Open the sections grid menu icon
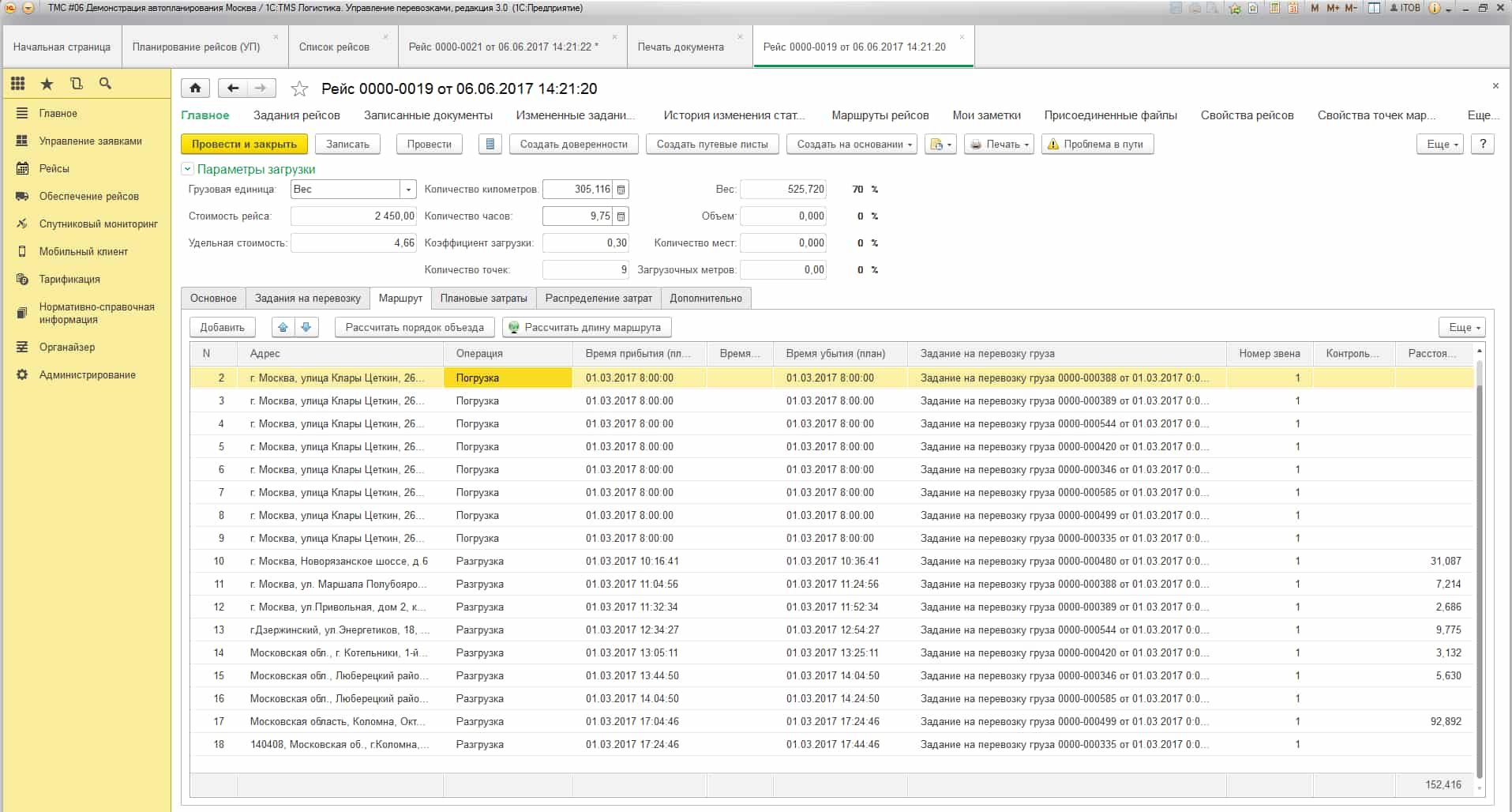 tap(17, 83)
